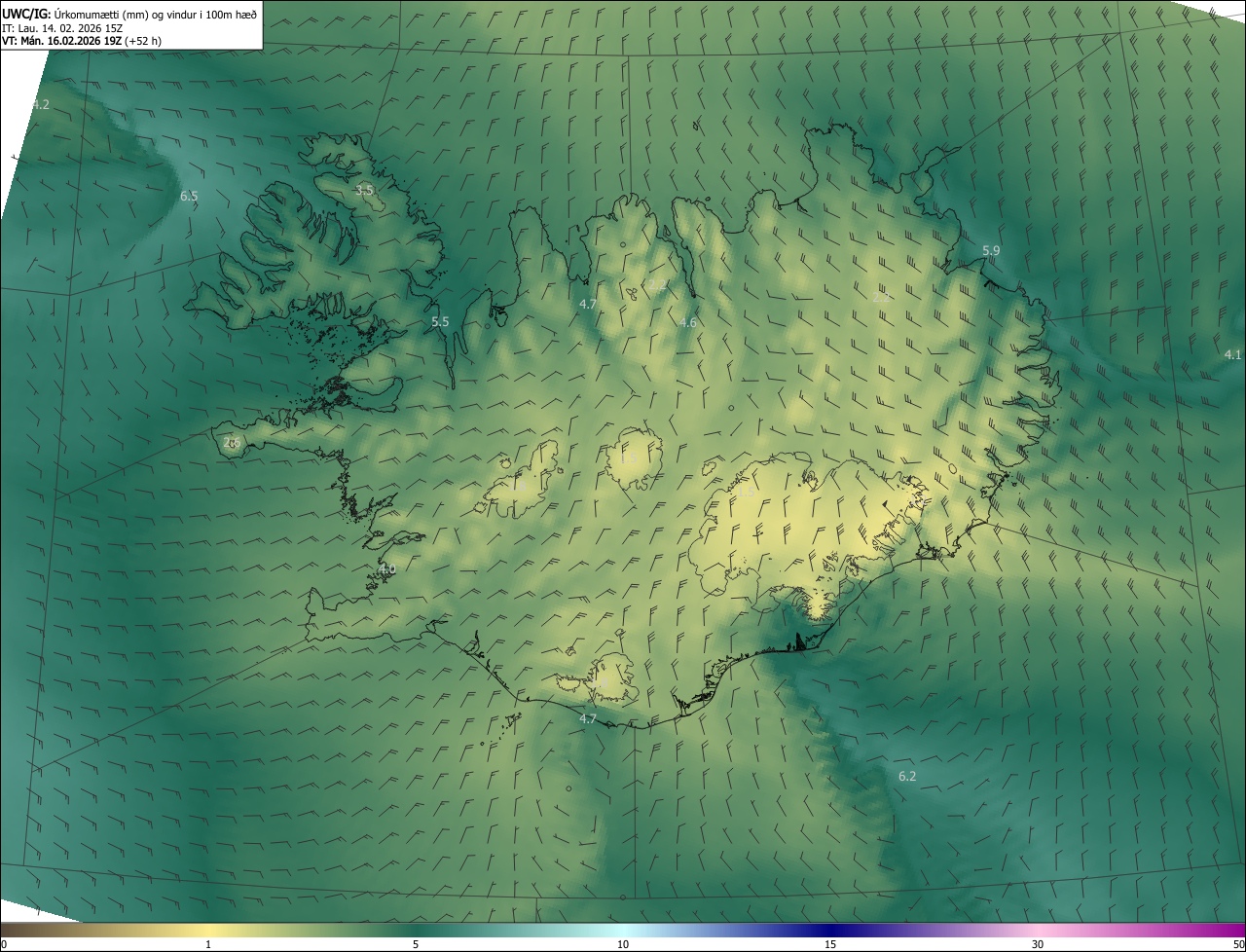Click the 4.6 value label on the map

(687, 322)
